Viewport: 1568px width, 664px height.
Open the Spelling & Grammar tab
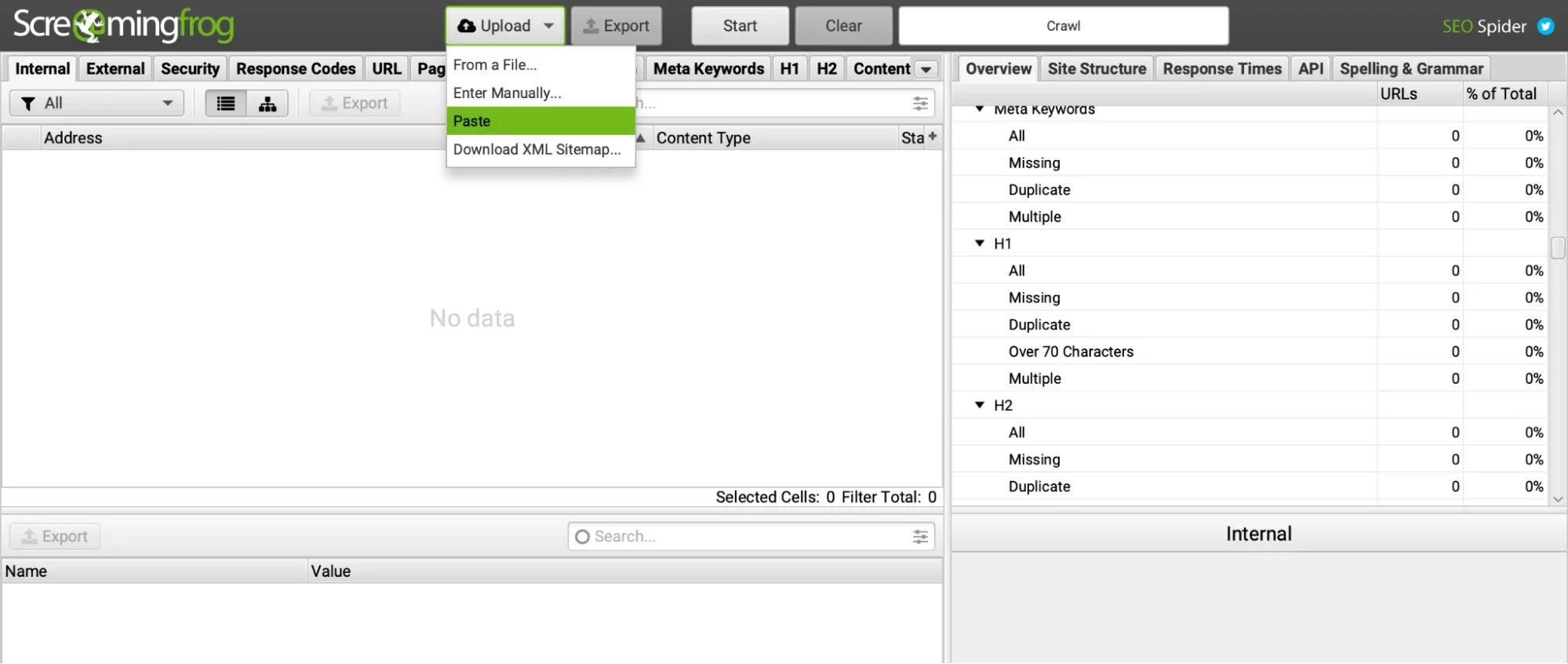tap(1411, 69)
